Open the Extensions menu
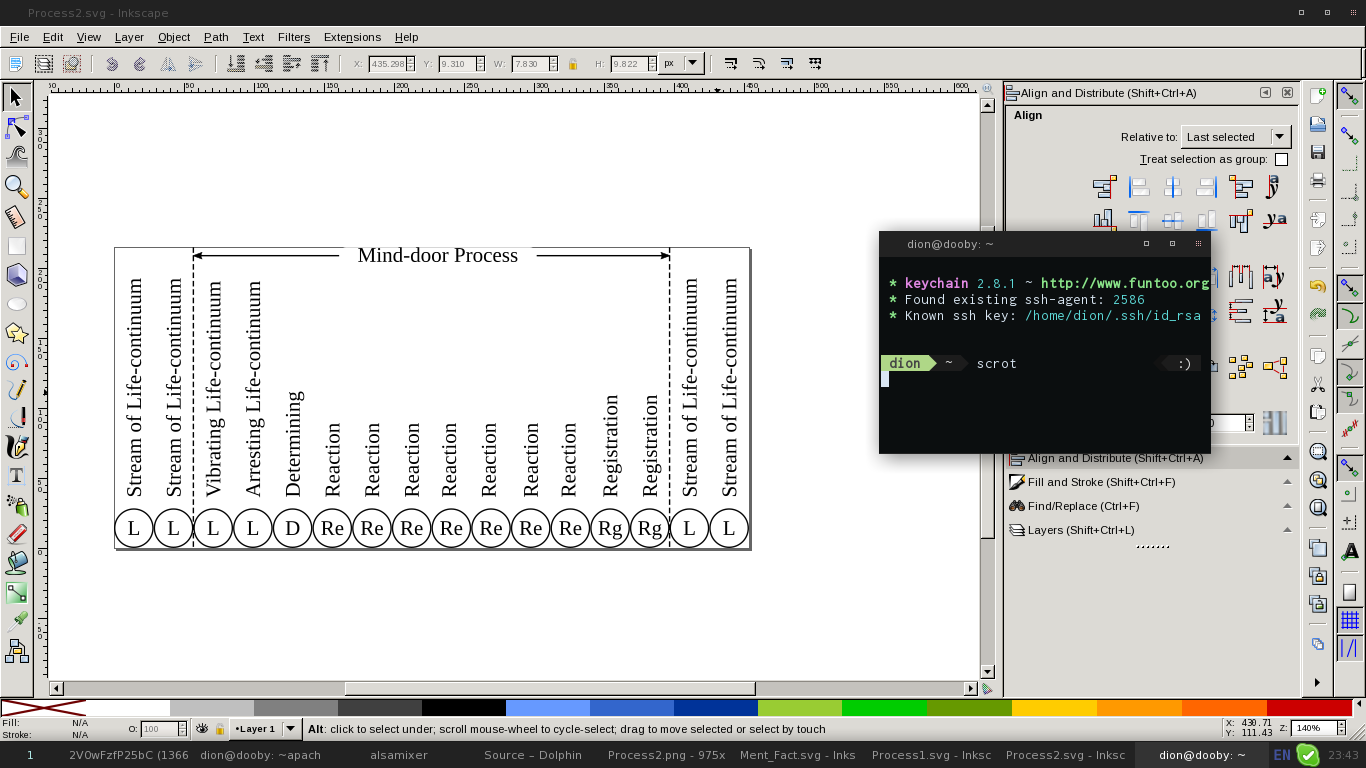The width and height of the screenshot is (1366, 768). tap(352, 37)
